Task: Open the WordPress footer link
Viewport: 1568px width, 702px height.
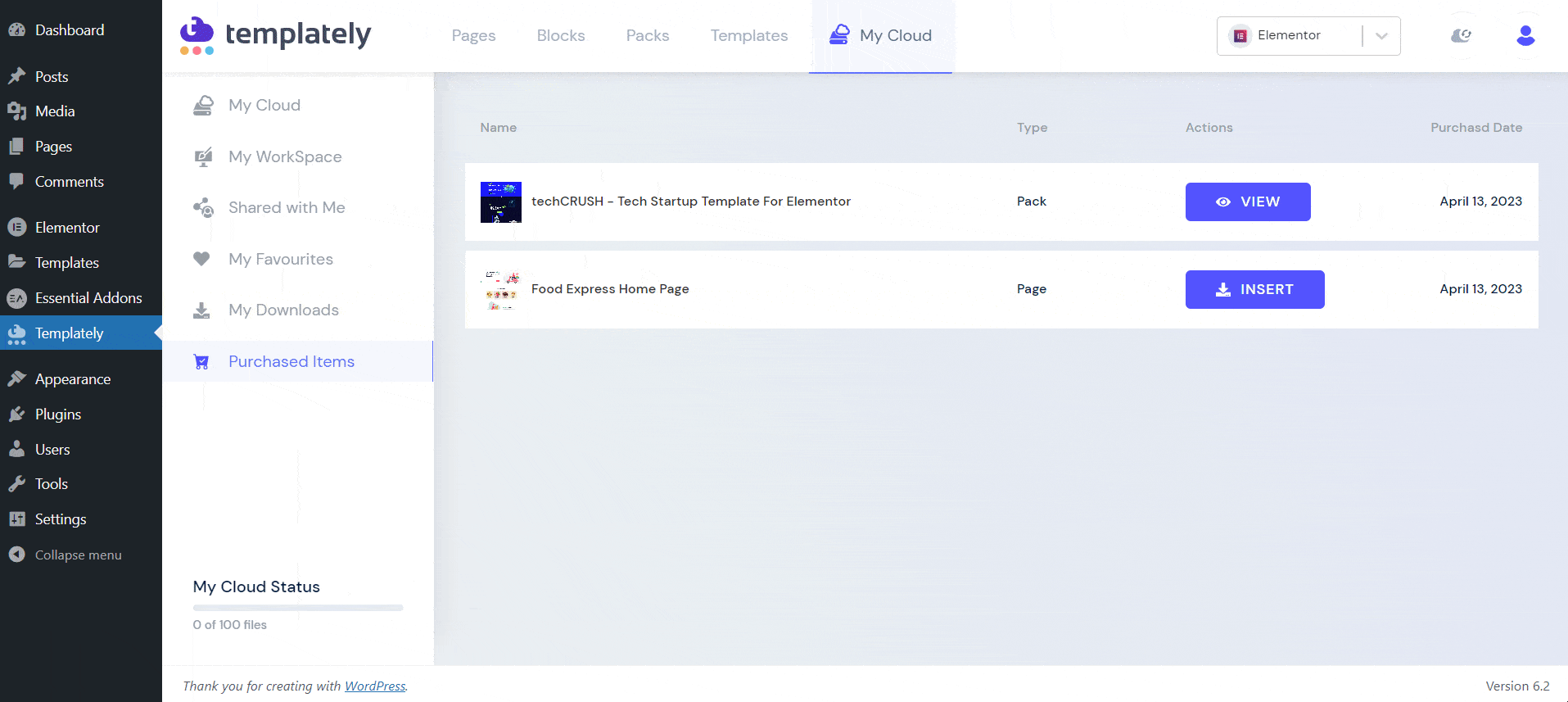Action: (375, 686)
